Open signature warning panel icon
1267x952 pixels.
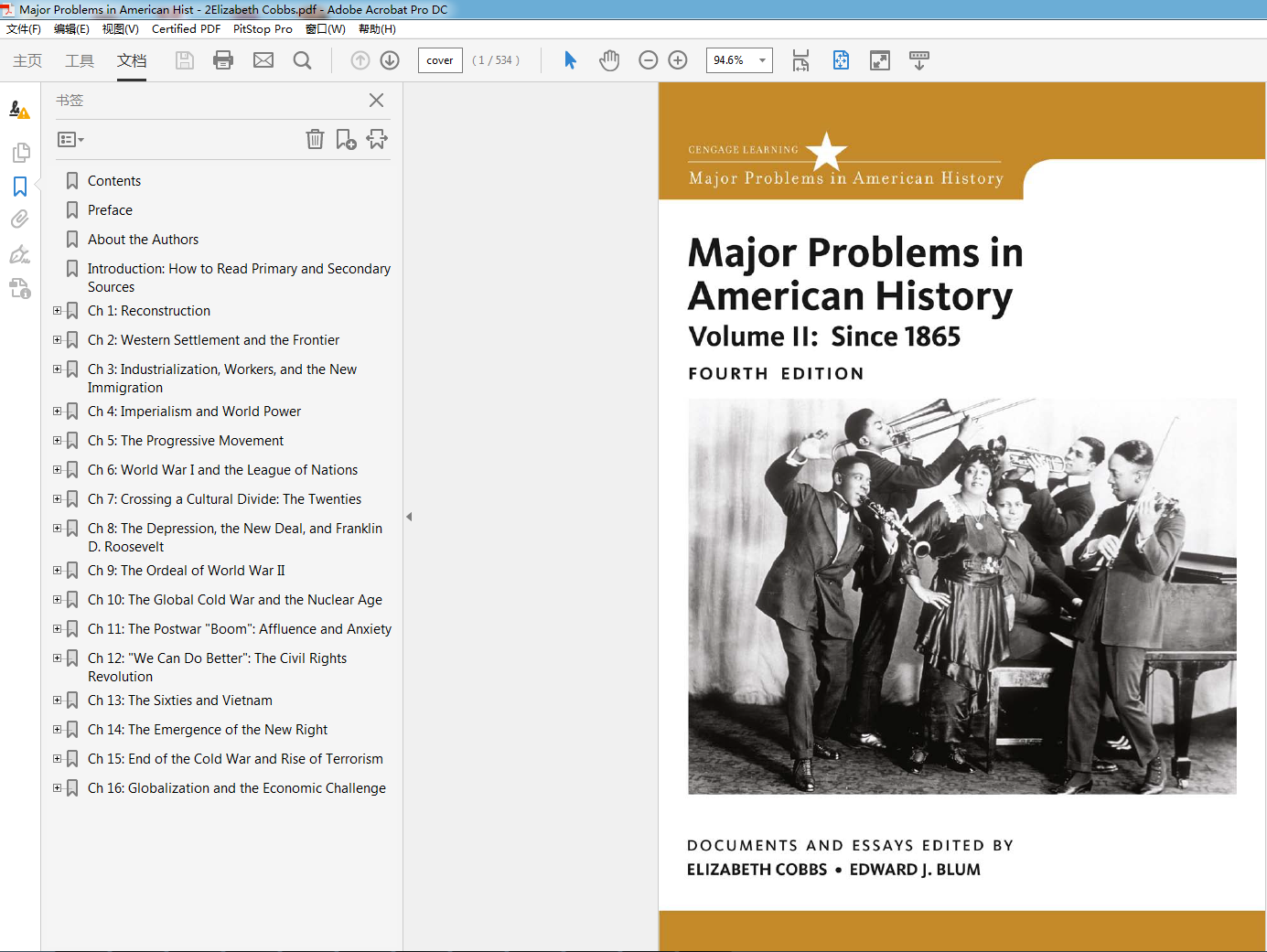coord(19,110)
